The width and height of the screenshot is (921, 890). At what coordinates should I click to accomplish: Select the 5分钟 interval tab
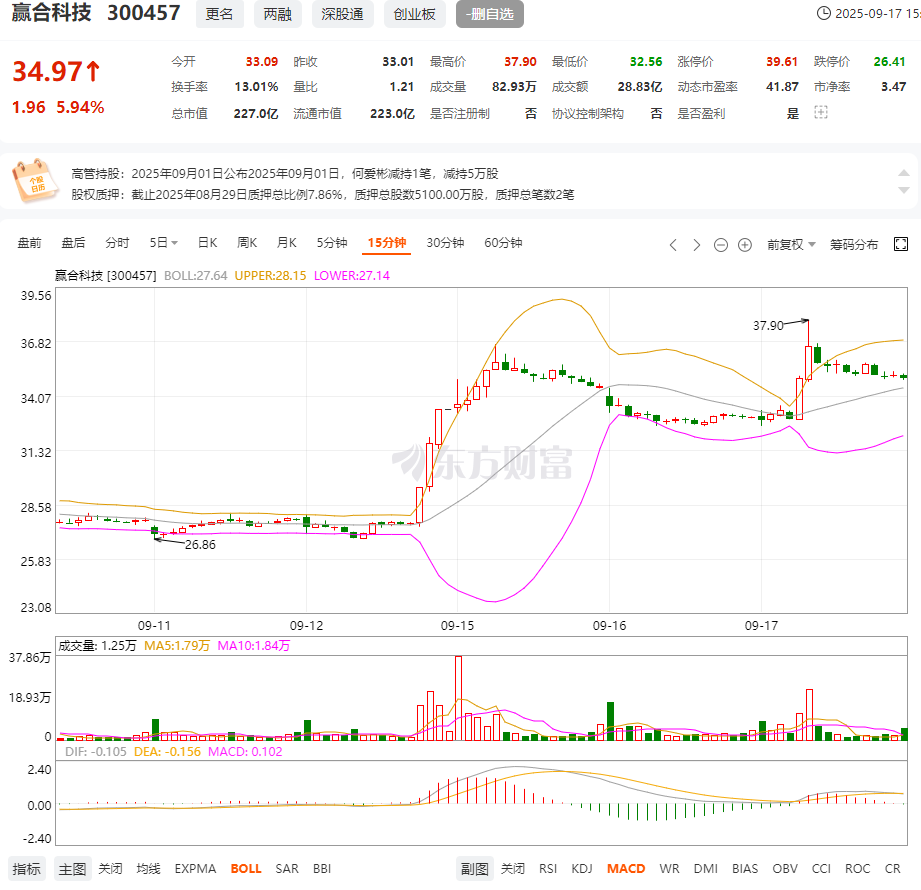[332, 243]
